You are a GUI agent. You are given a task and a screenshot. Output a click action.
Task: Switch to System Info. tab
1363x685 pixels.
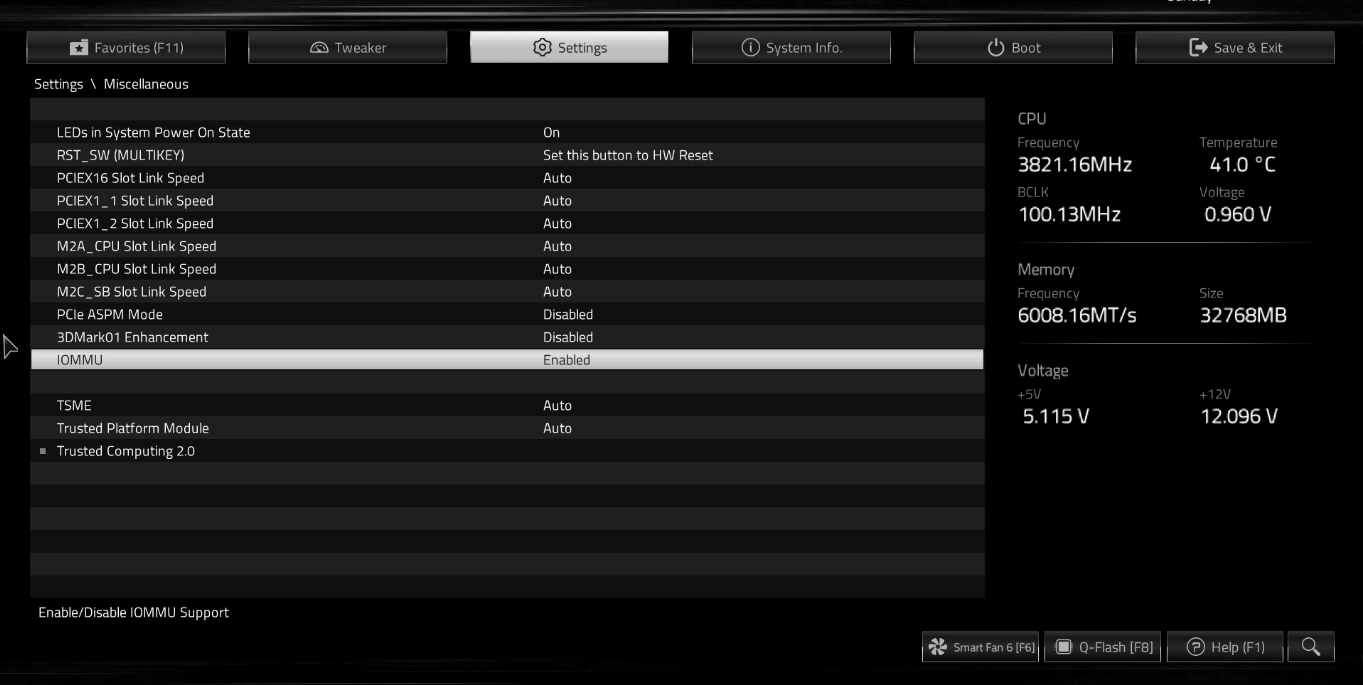[791, 47]
